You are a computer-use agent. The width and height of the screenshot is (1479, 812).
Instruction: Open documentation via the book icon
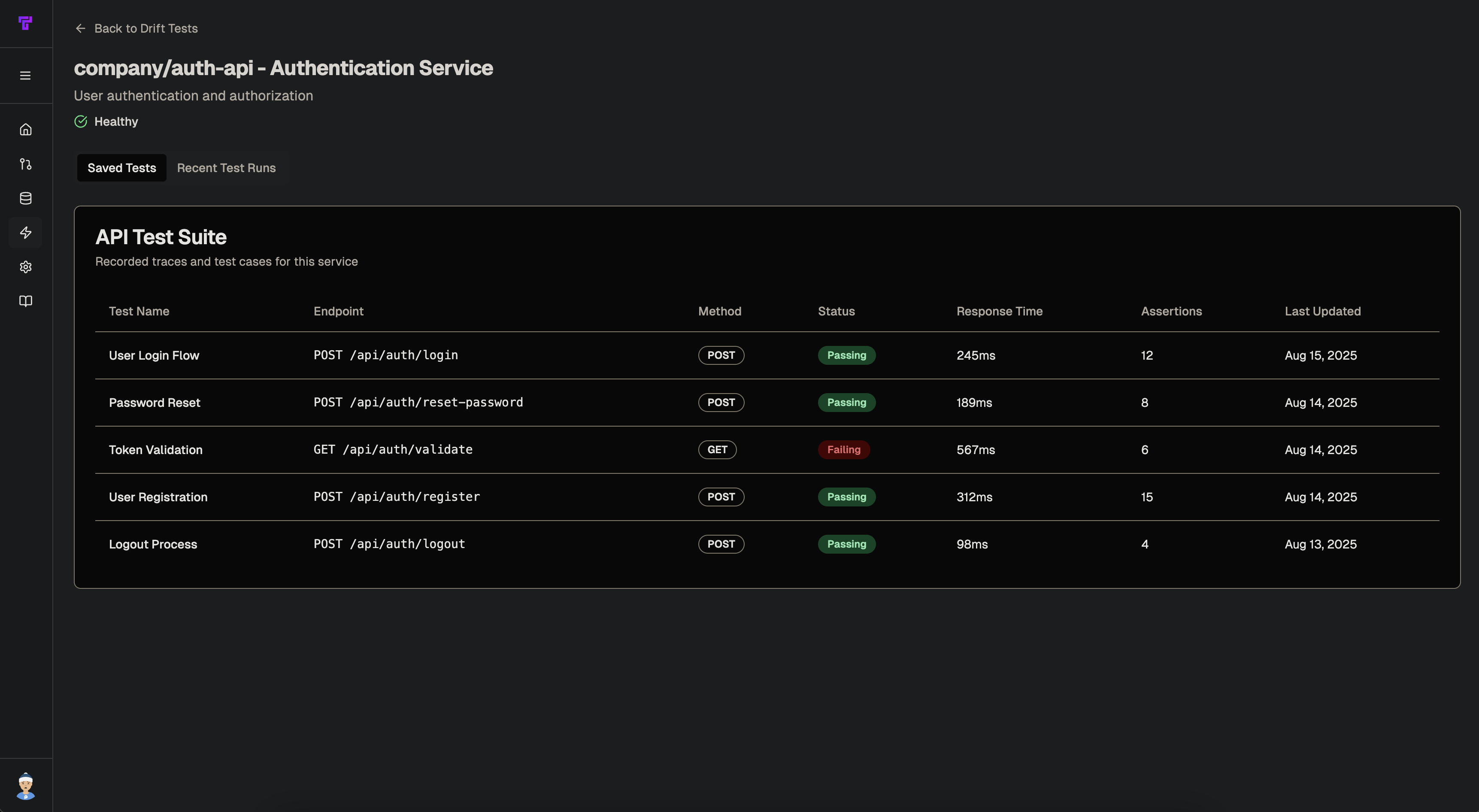coord(26,301)
